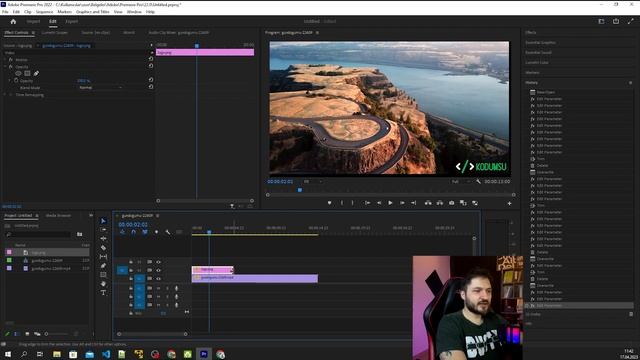
Task: Open History panel menu
Action: tap(631, 83)
